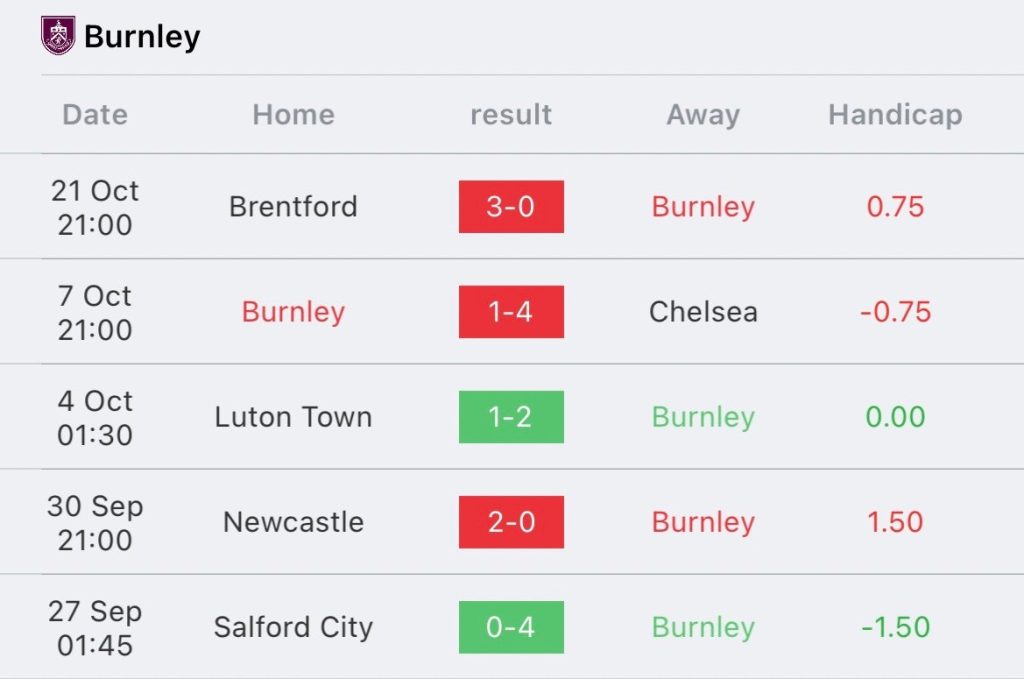Screen dimensions: 1024x679
Task: Open the red 3-0 result badge
Action: [511, 206]
